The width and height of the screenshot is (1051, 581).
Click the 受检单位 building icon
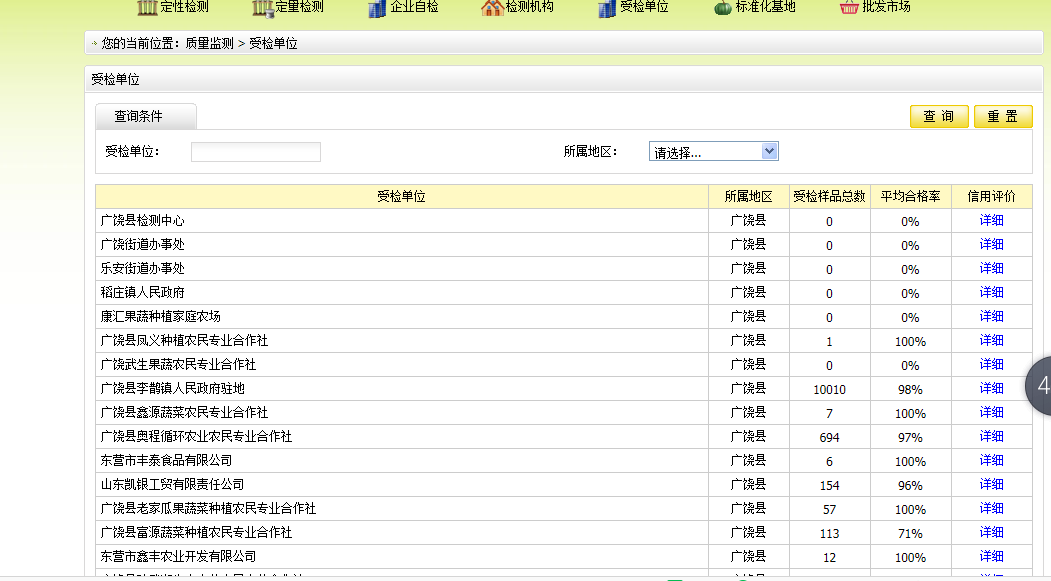[x=607, y=8]
